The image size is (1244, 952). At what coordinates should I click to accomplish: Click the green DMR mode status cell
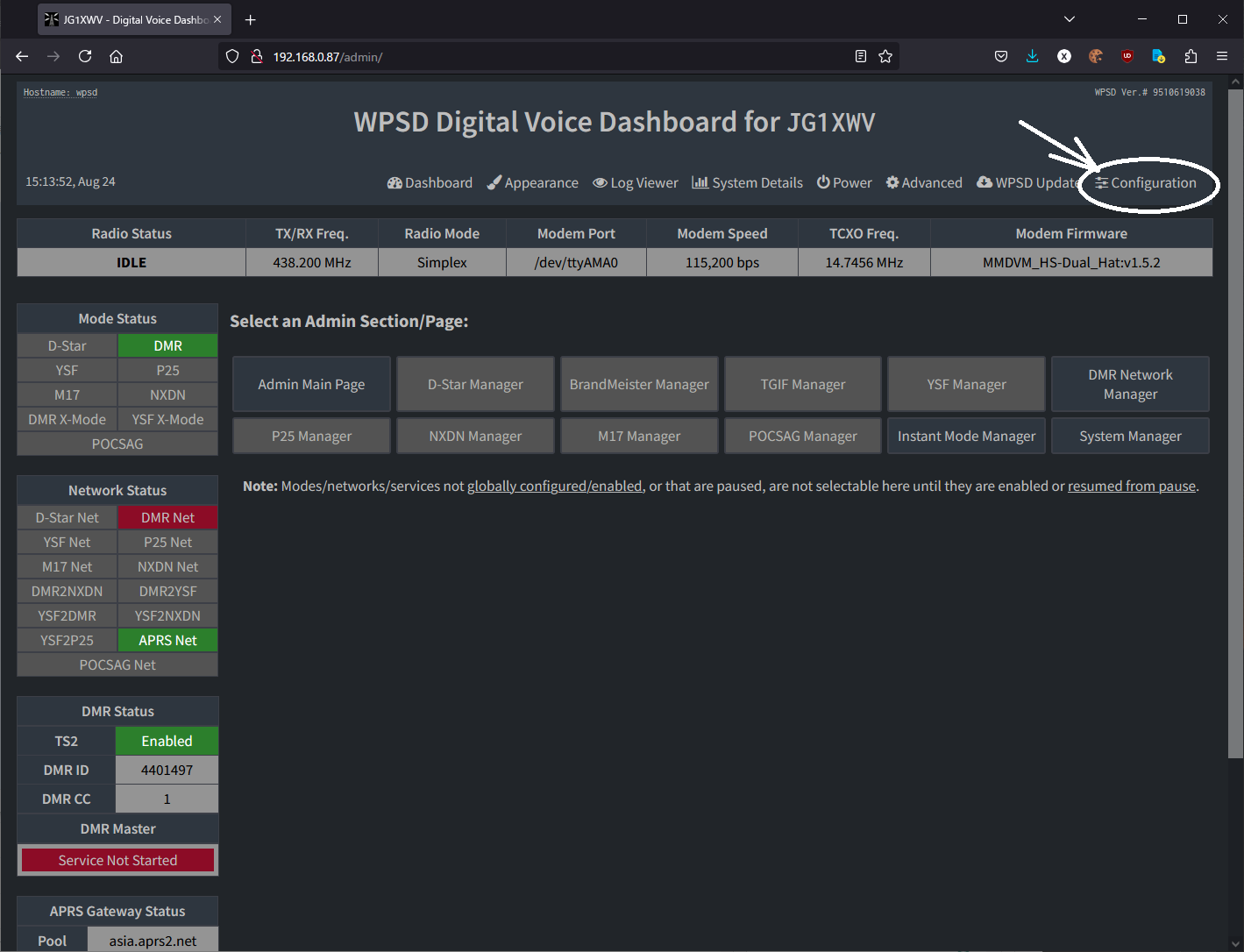(x=167, y=345)
